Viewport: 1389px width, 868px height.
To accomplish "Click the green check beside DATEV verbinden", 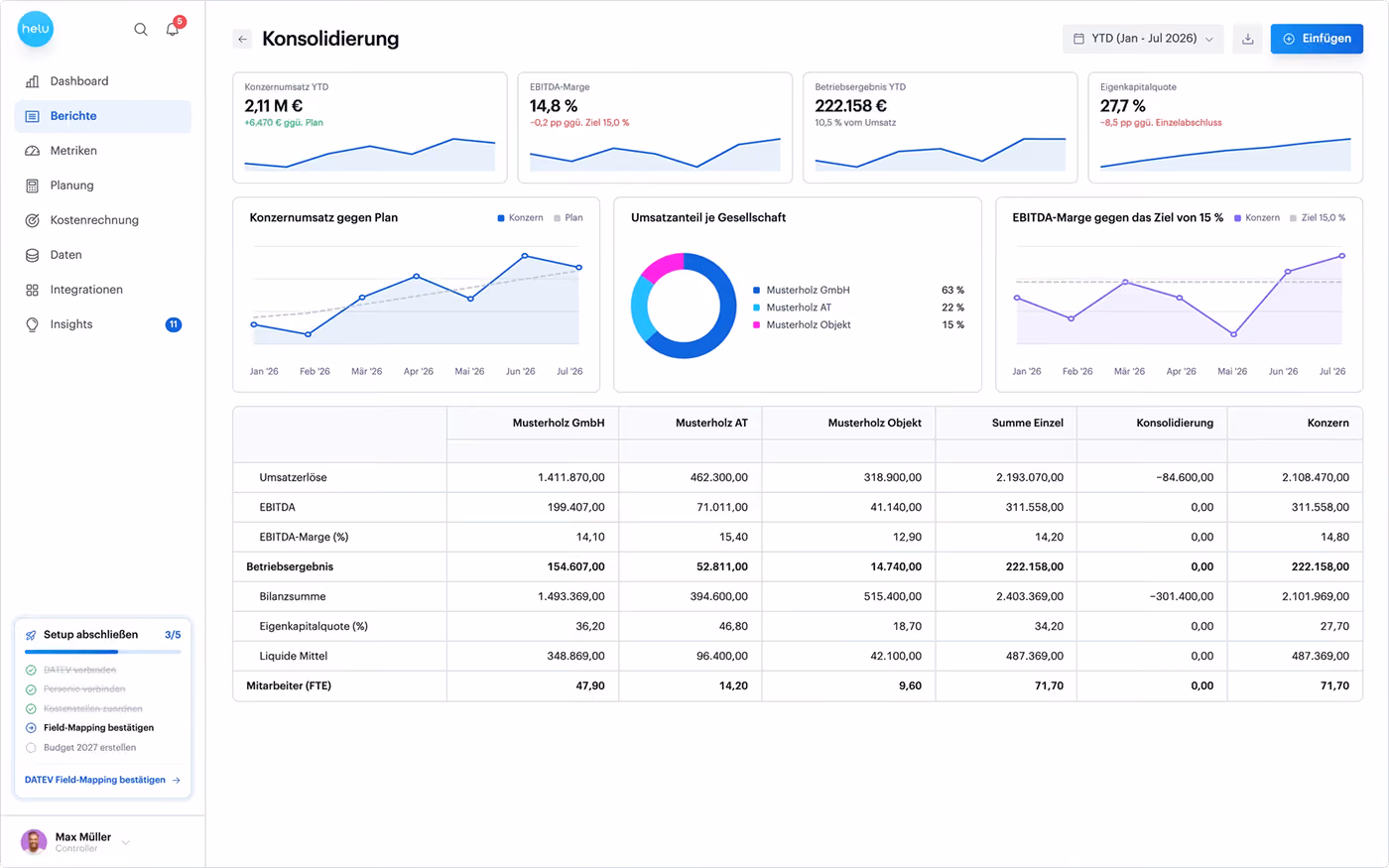I will coord(31,670).
